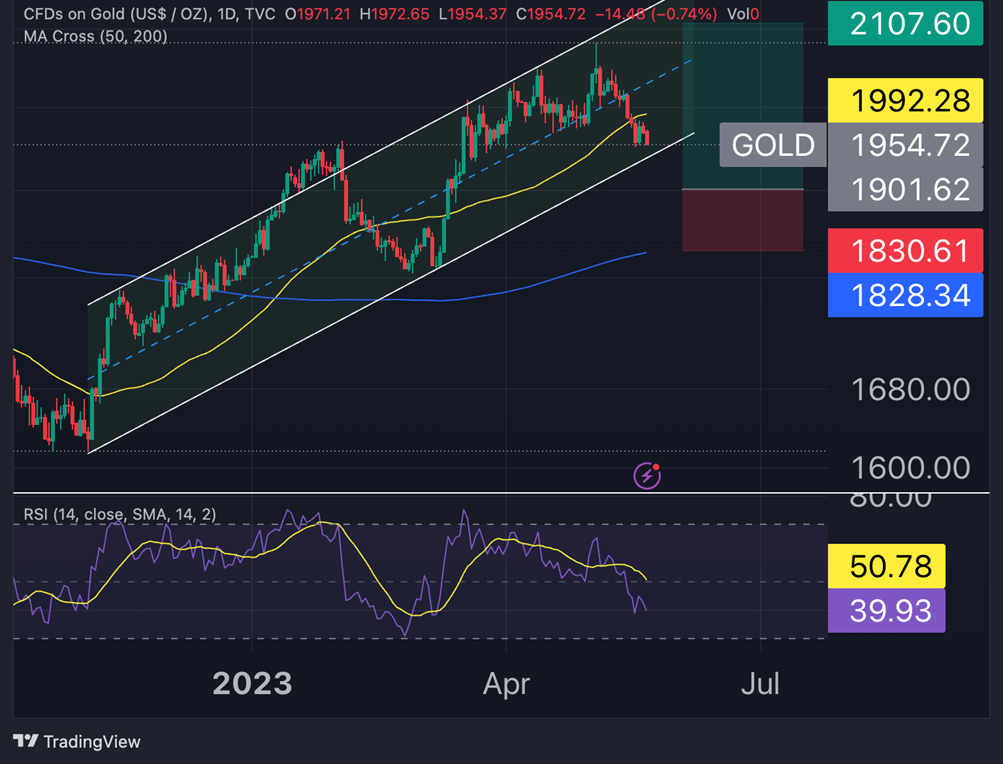1003x764 pixels.
Task: Click the purple 39.93 RSI value label
Action: (887, 610)
